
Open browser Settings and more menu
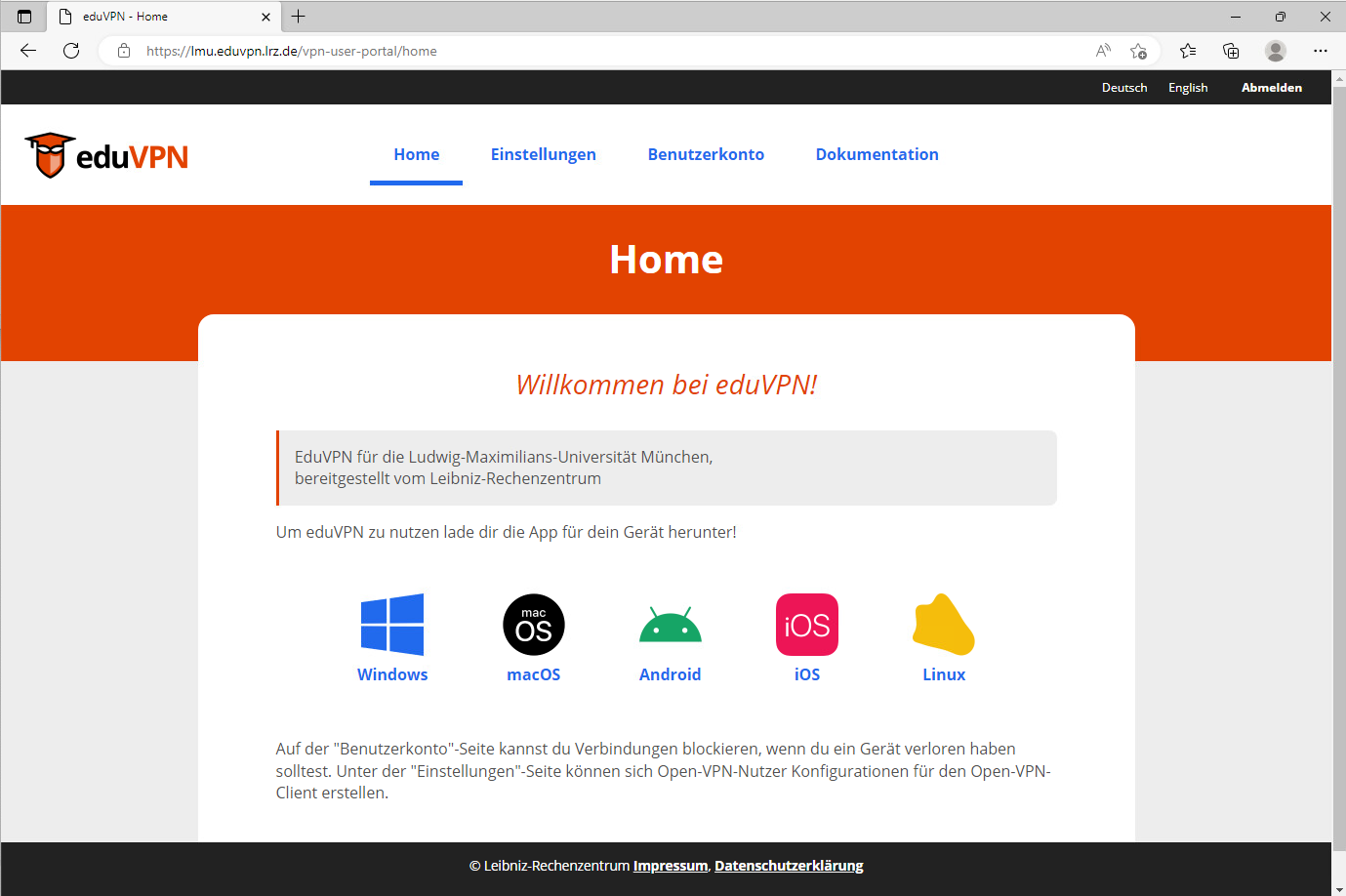(x=1321, y=51)
